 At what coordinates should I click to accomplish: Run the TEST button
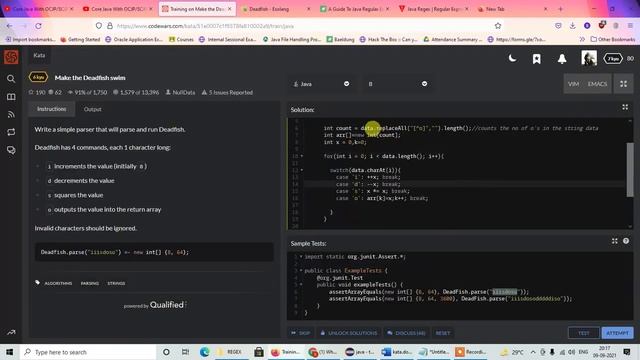tap(584, 333)
